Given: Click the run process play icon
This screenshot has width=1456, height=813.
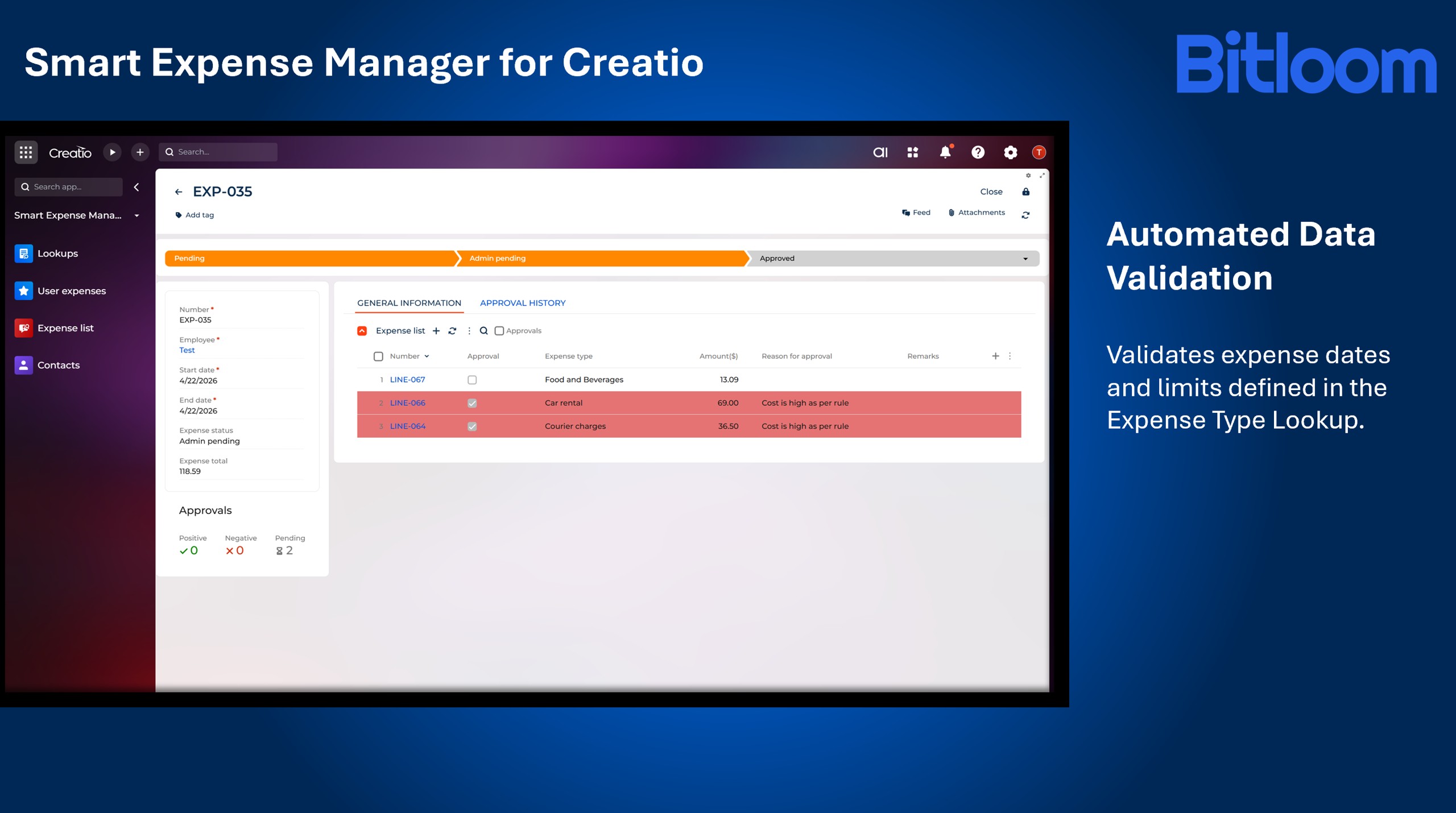Looking at the screenshot, I should [112, 152].
